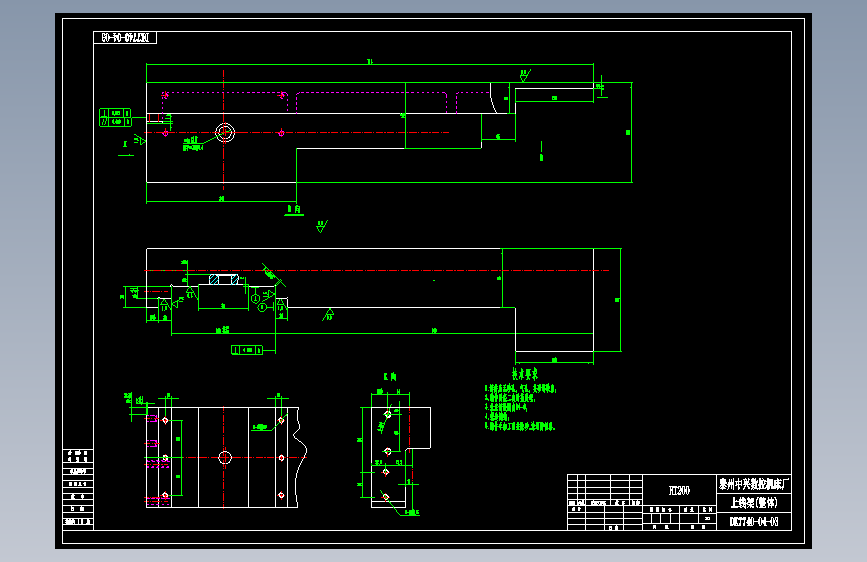Select the K向 view label
The image size is (867, 562).
click(x=390, y=377)
